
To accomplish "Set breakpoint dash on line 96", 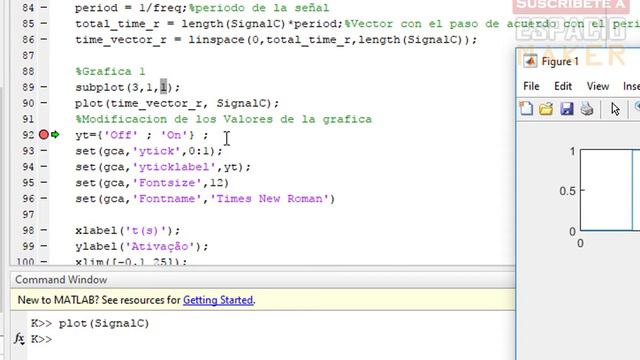I will [x=44, y=198].
